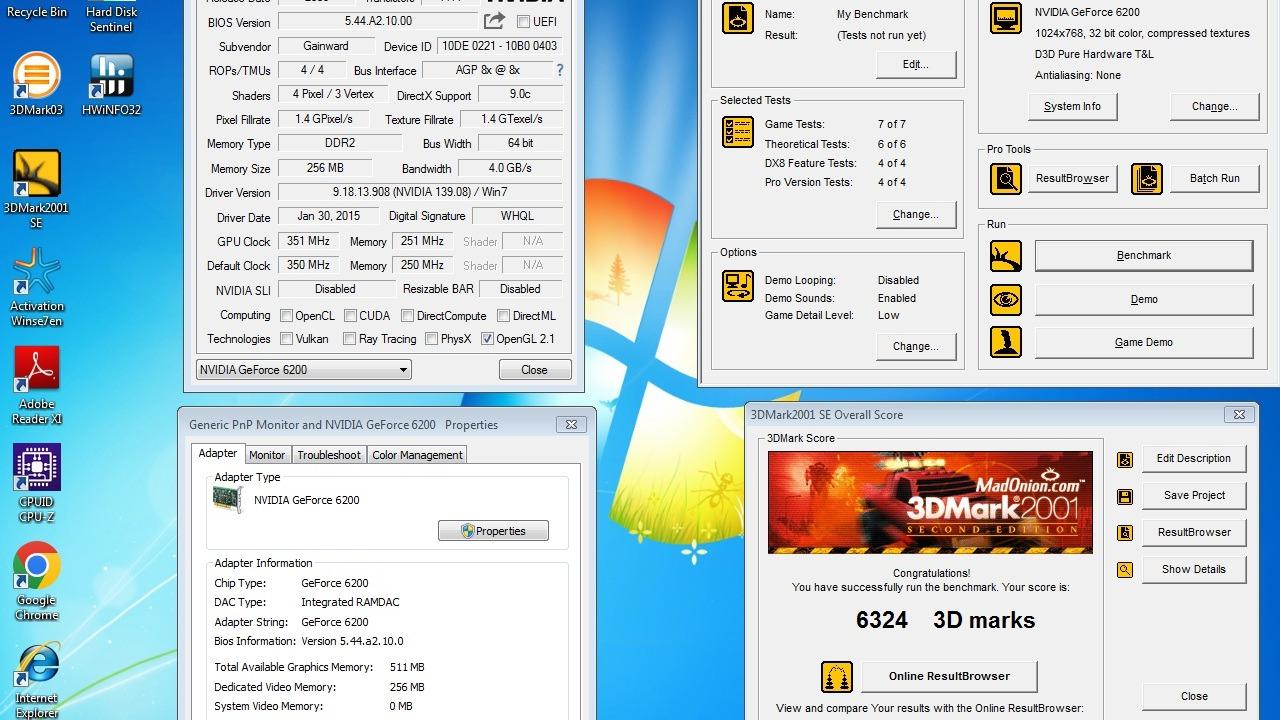Click the 3DMark2001 banner image
Image resolution: width=1280 pixels, height=720 pixels.
pos(930,502)
